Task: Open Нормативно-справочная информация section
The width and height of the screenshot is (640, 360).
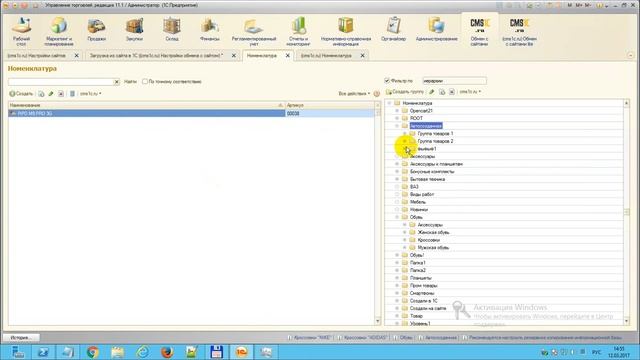Action: [346, 31]
